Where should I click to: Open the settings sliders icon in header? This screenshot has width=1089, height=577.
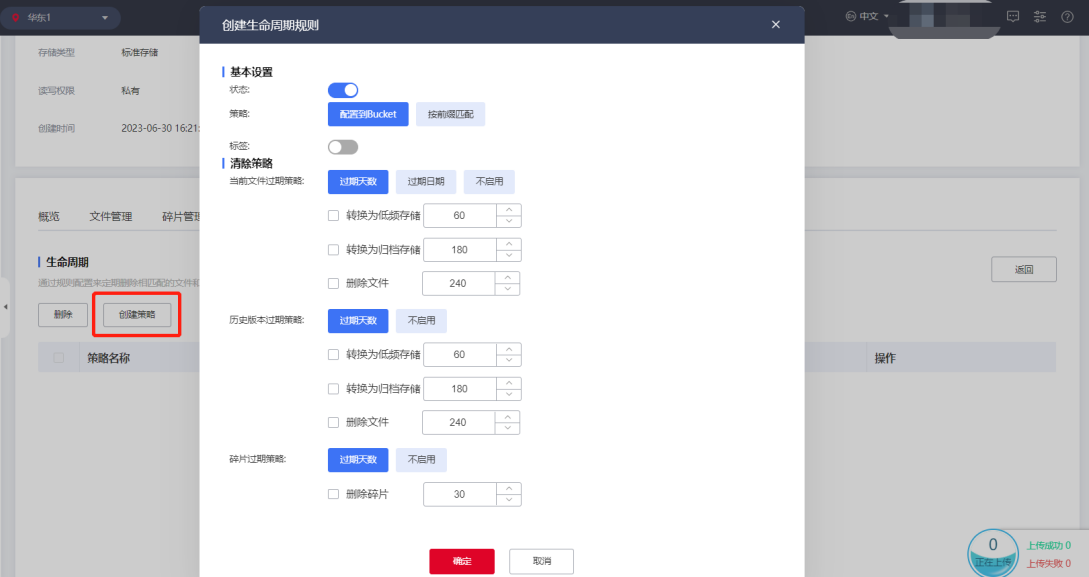(1040, 17)
